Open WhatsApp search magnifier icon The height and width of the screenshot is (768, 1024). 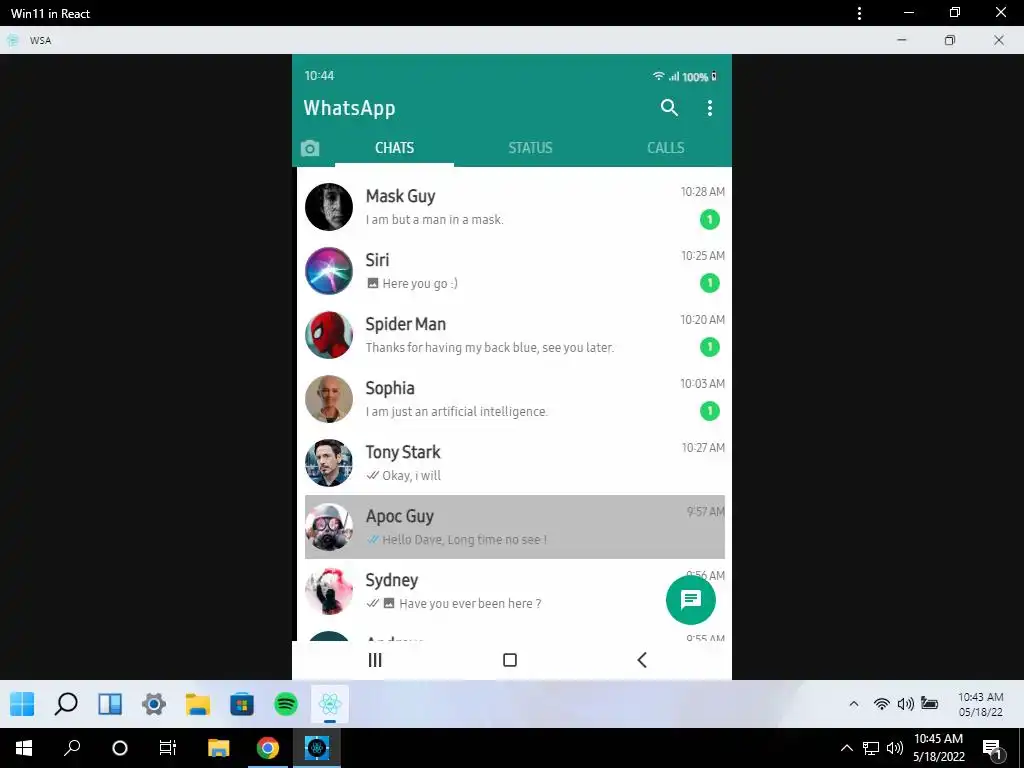pyautogui.click(x=669, y=108)
